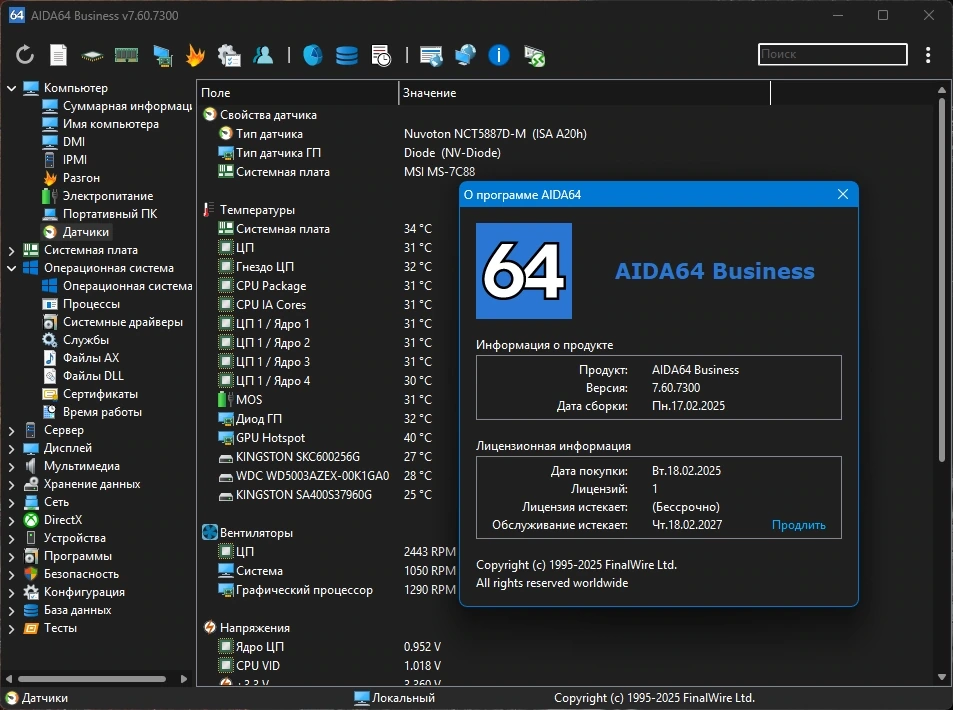Open the Разгон overclock tree item
This screenshot has width=953, height=710.
71,178
